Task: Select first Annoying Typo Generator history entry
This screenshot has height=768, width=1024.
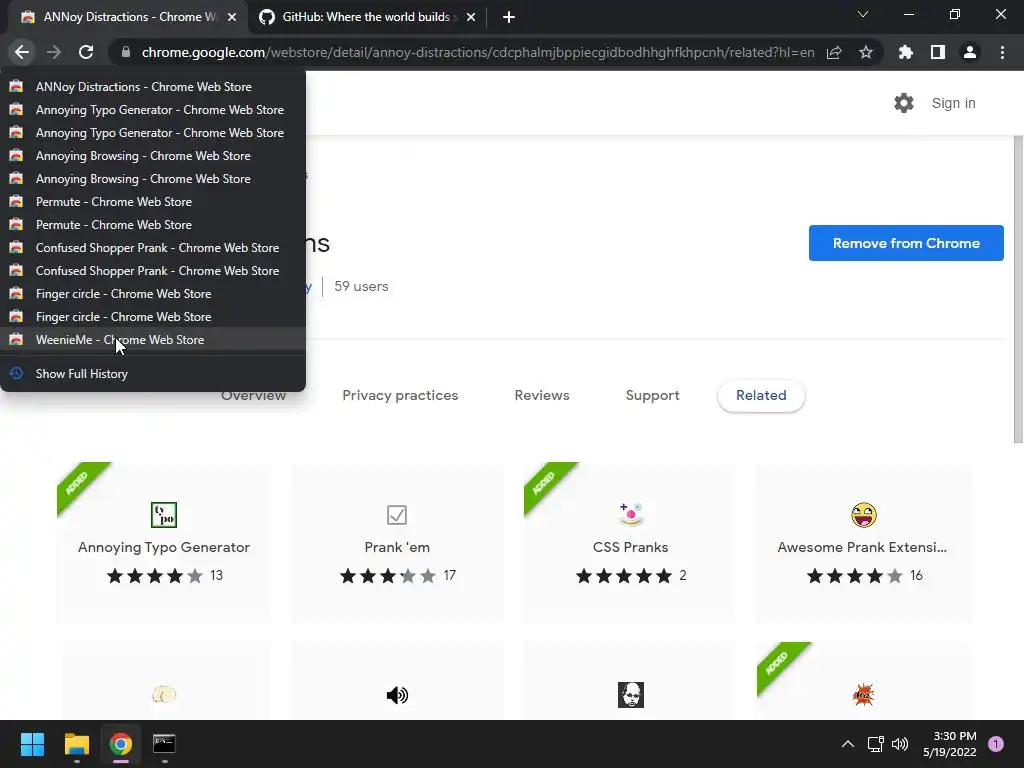Action: (153, 110)
